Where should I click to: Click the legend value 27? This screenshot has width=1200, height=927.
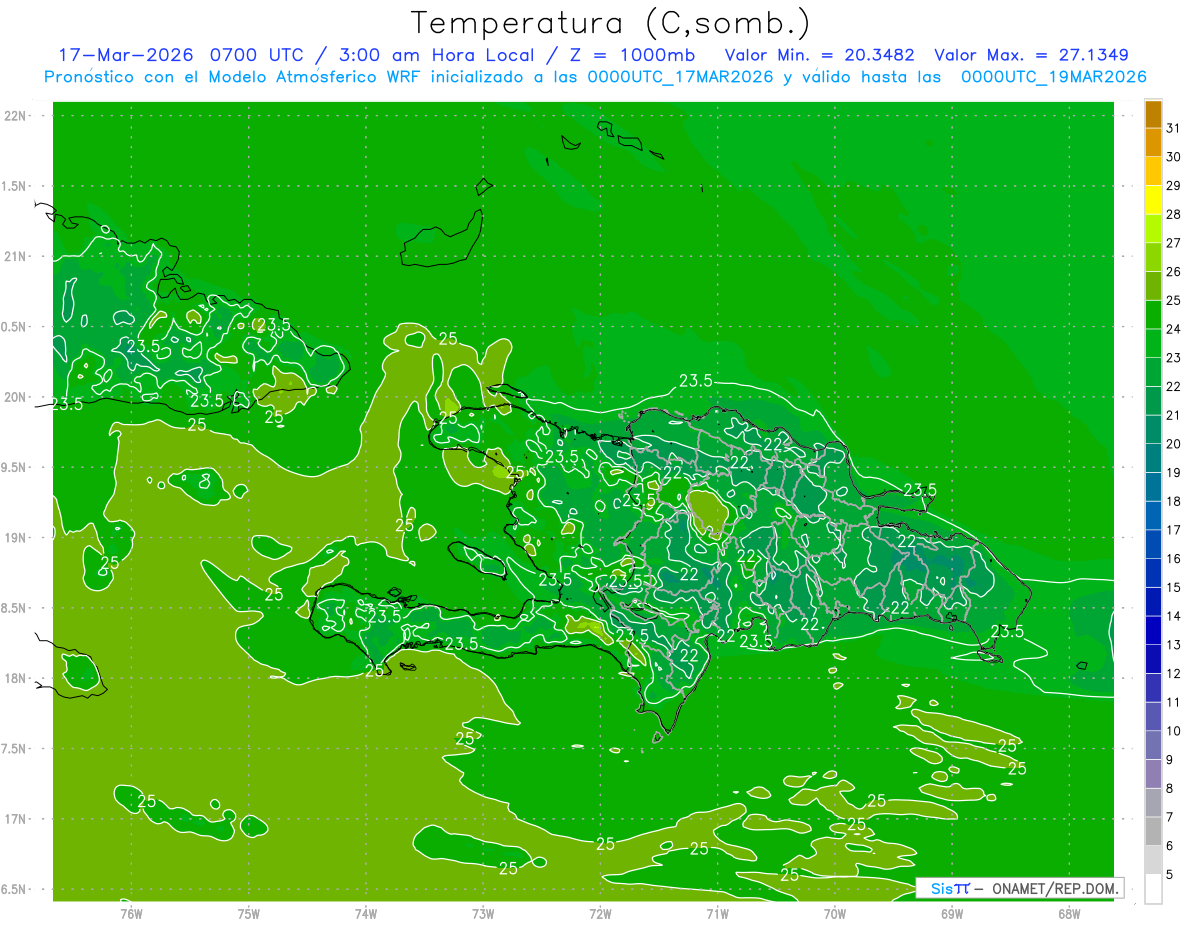point(1174,243)
